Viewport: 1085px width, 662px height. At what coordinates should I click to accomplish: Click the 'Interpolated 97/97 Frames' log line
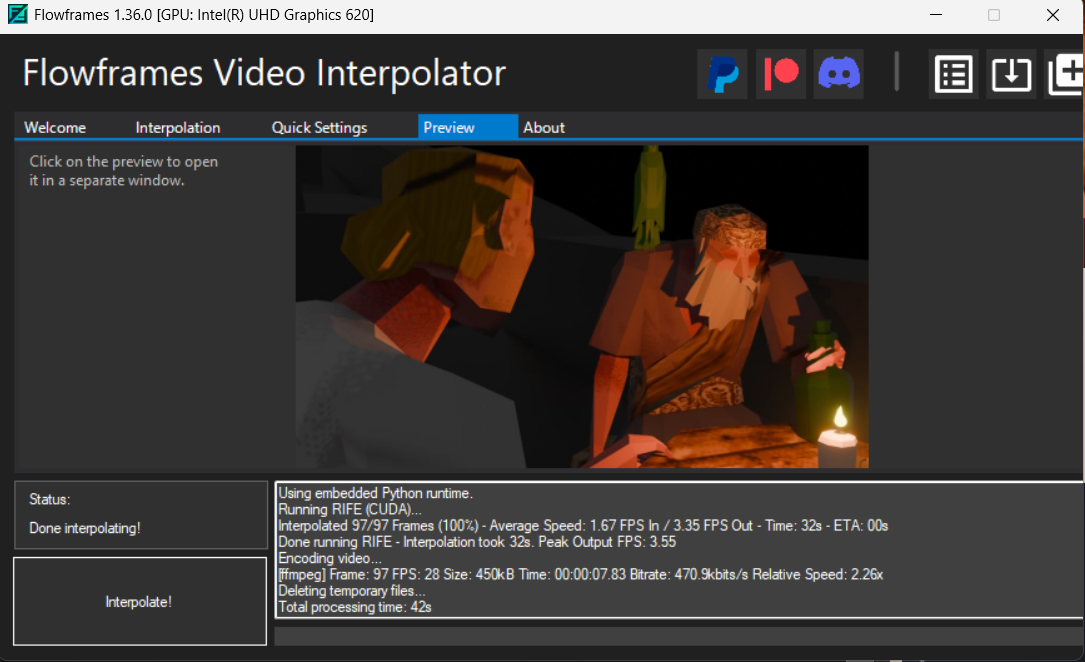[x=583, y=526]
